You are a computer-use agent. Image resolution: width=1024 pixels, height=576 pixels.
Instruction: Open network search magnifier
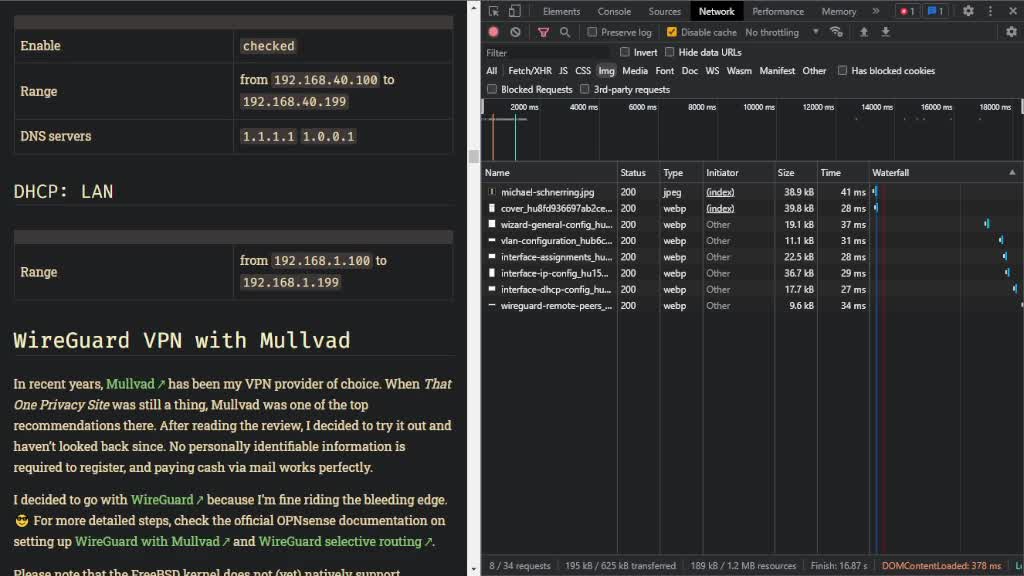[565, 32]
